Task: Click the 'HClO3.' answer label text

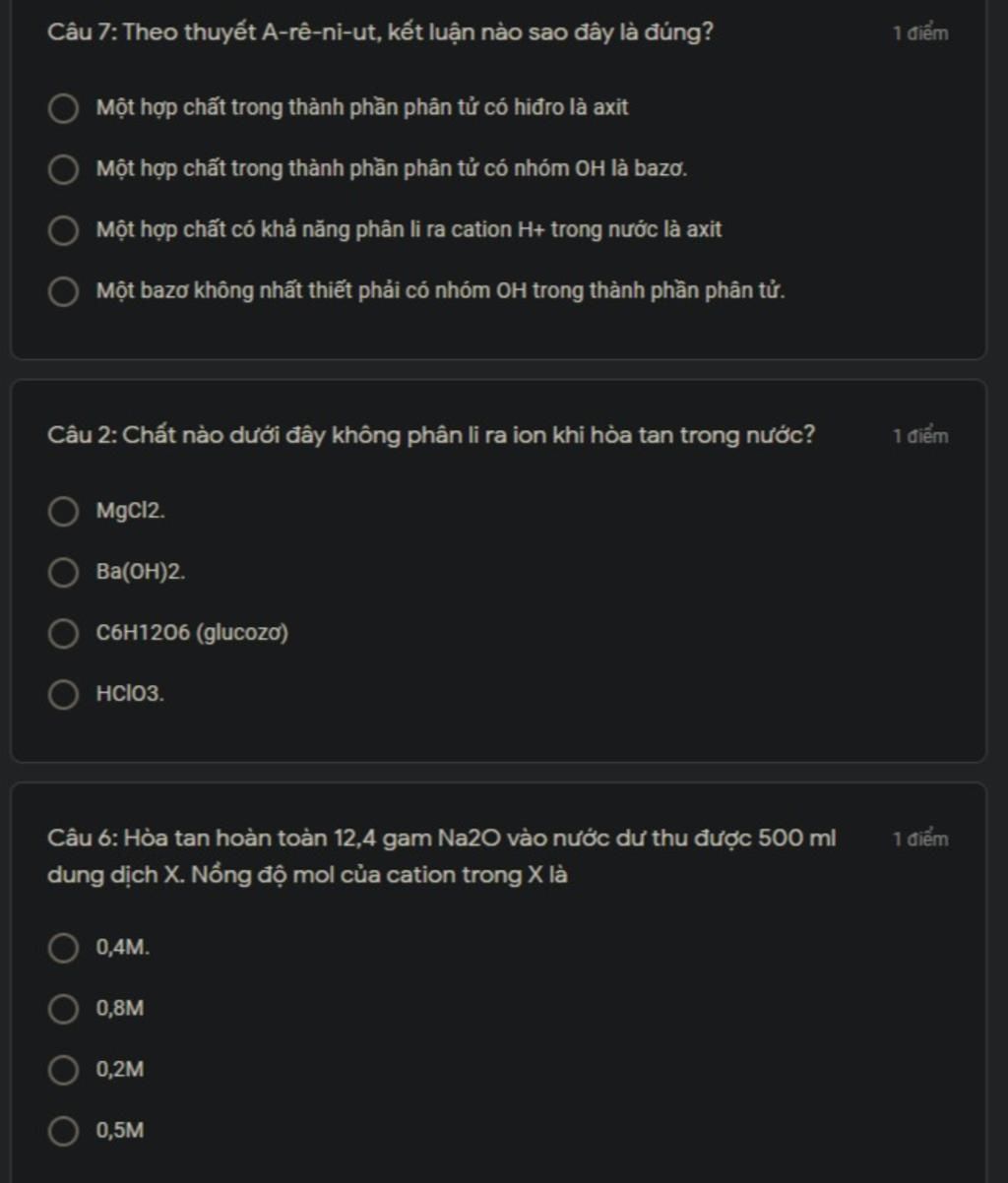Action: click(x=130, y=695)
